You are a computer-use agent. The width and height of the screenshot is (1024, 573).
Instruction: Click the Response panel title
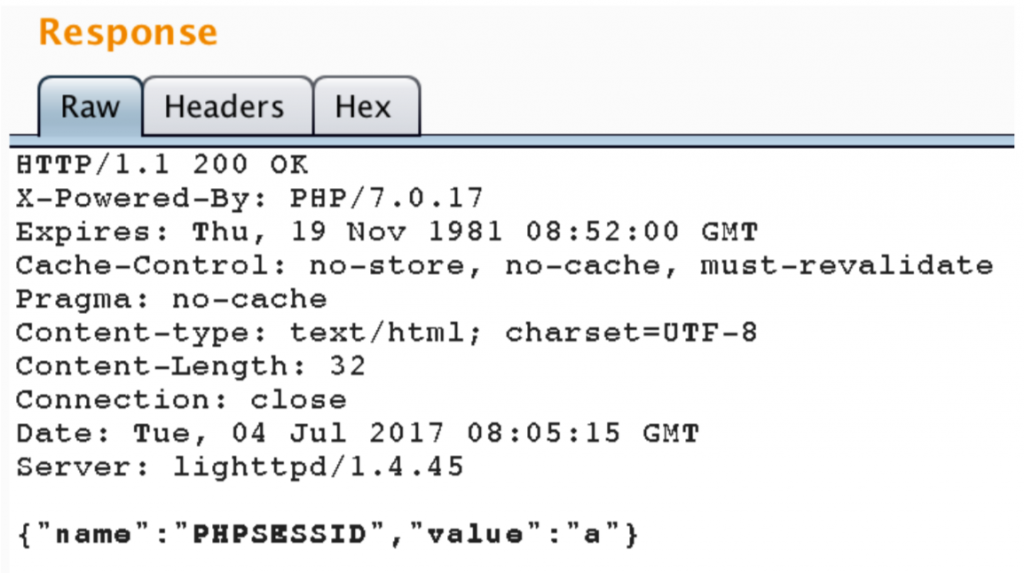pos(128,32)
